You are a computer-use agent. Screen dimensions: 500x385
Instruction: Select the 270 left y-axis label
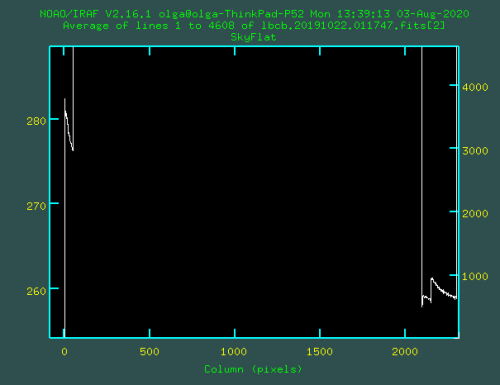click(36, 206)
